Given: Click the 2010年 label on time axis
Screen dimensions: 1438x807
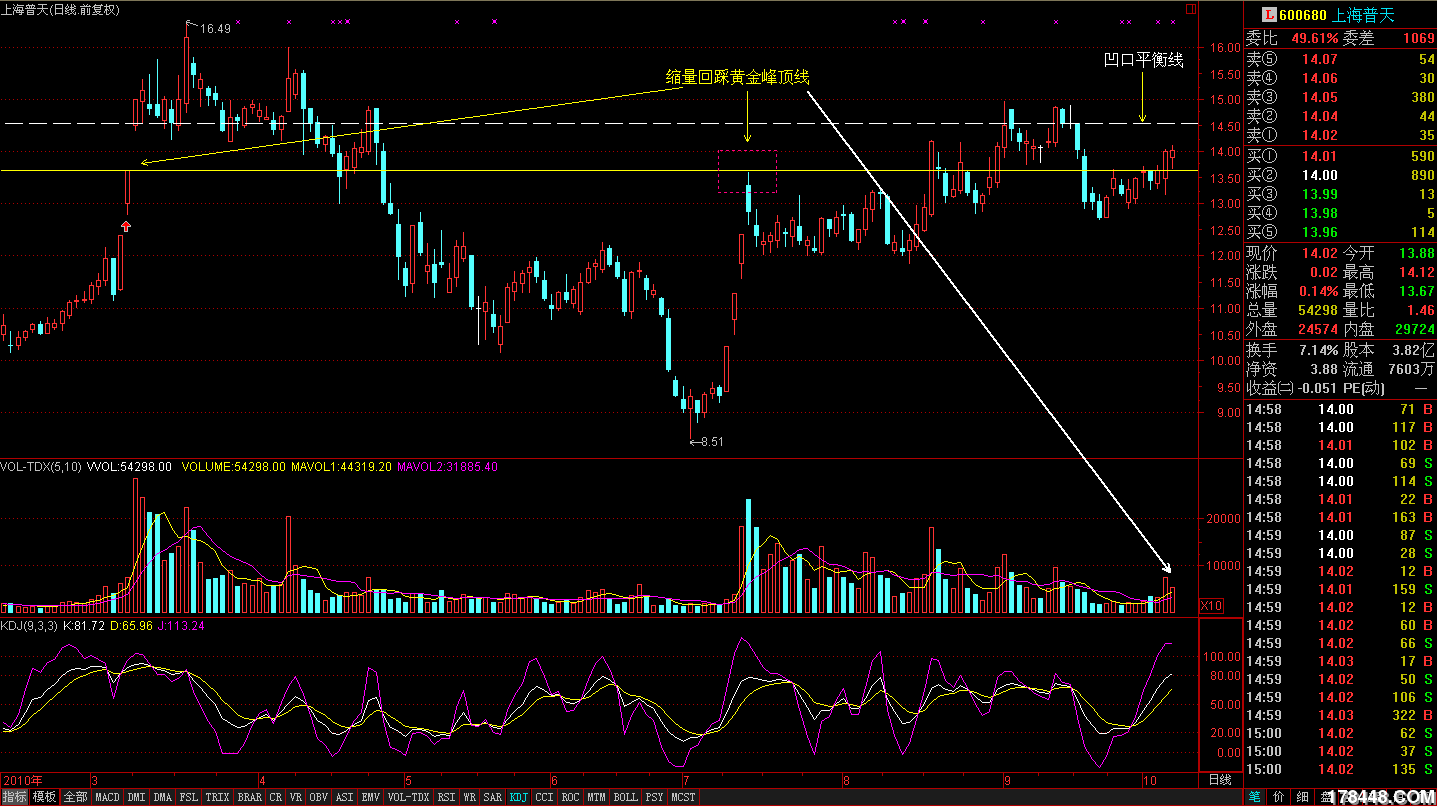Looking at the screenshot, I should 24,780.
